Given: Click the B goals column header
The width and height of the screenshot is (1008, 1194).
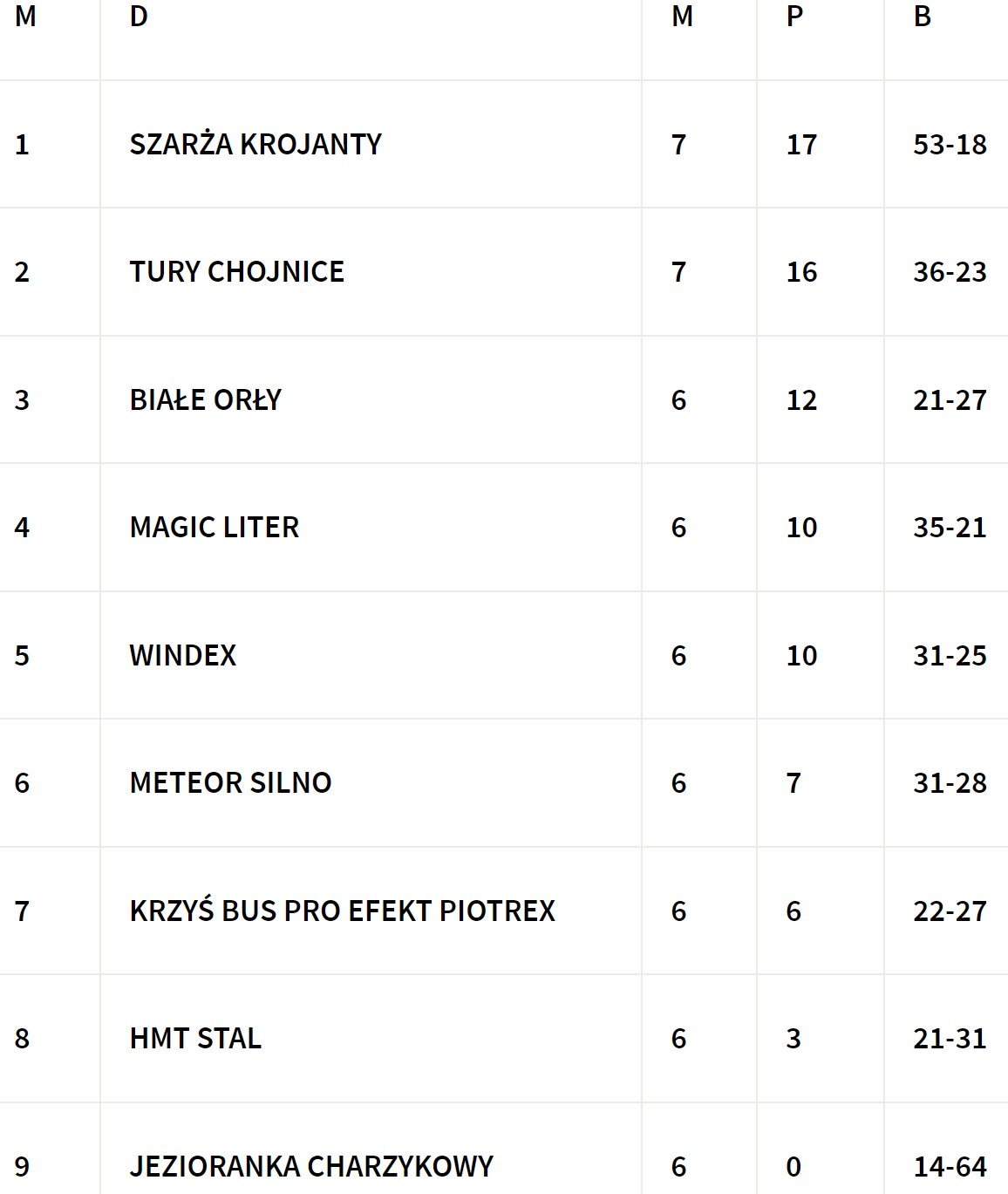Looking at the screenshot, I should 923,17.
